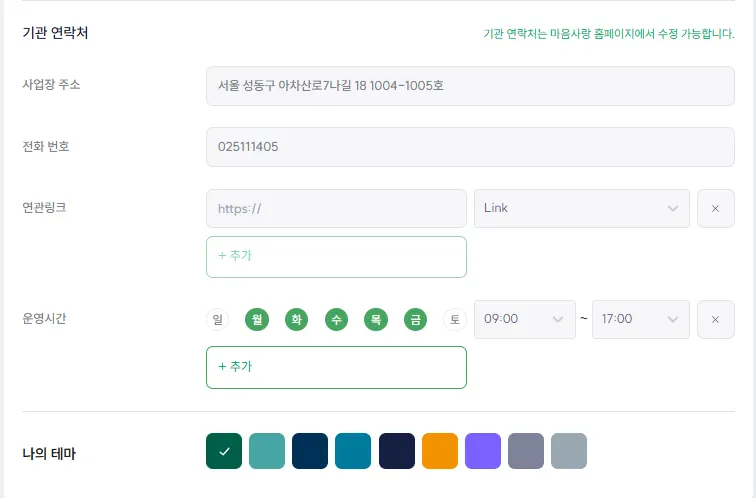This screenshot has height=498, width=756.
Task: Click the add related link button
Action: (336, 257)
